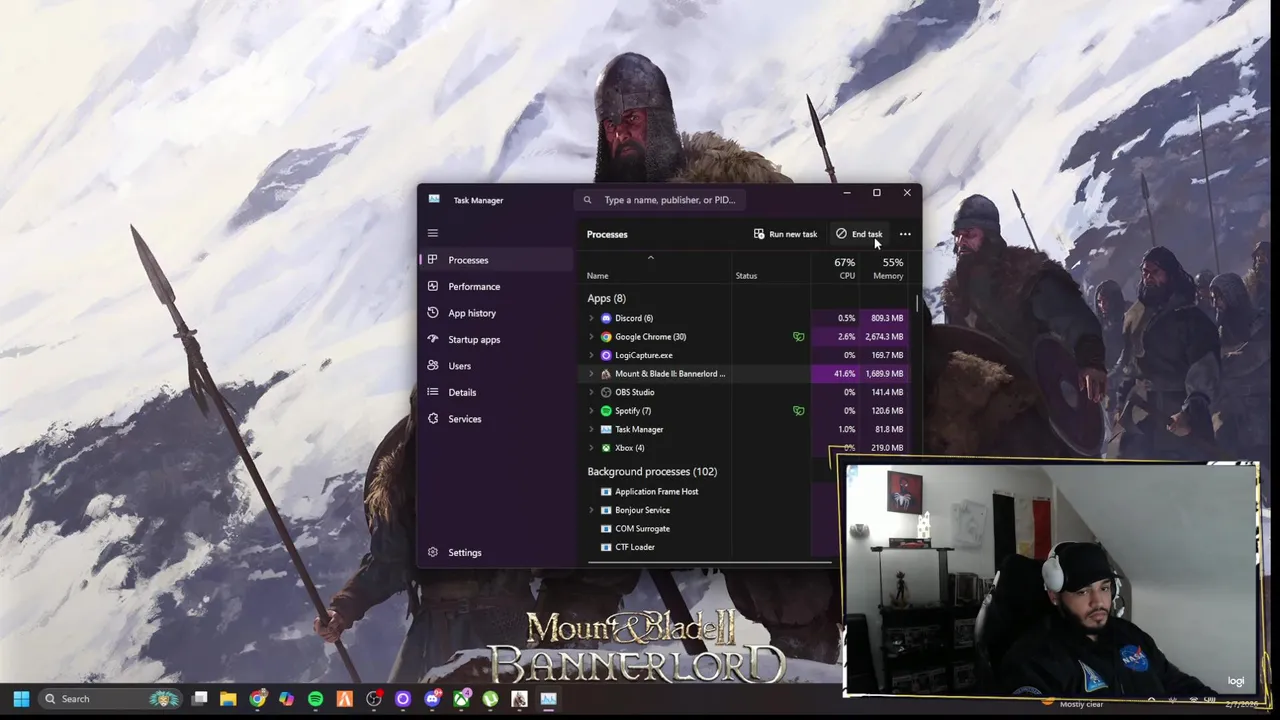
Task: Open the App history page
Action: pos(496,313)
